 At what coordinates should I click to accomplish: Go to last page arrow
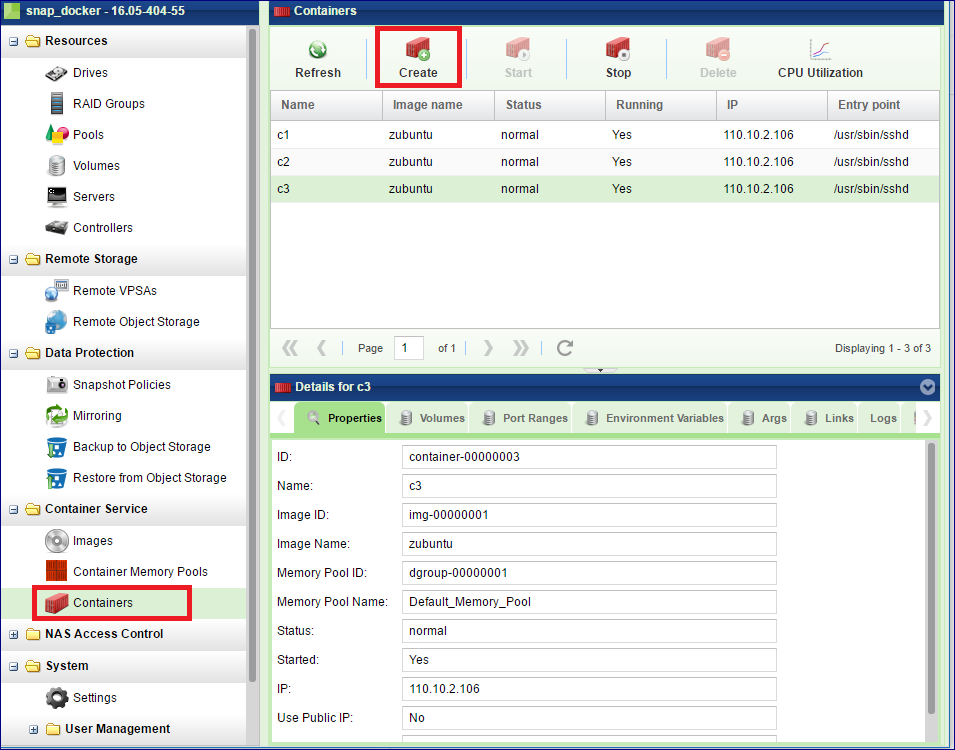click(521, 348)
